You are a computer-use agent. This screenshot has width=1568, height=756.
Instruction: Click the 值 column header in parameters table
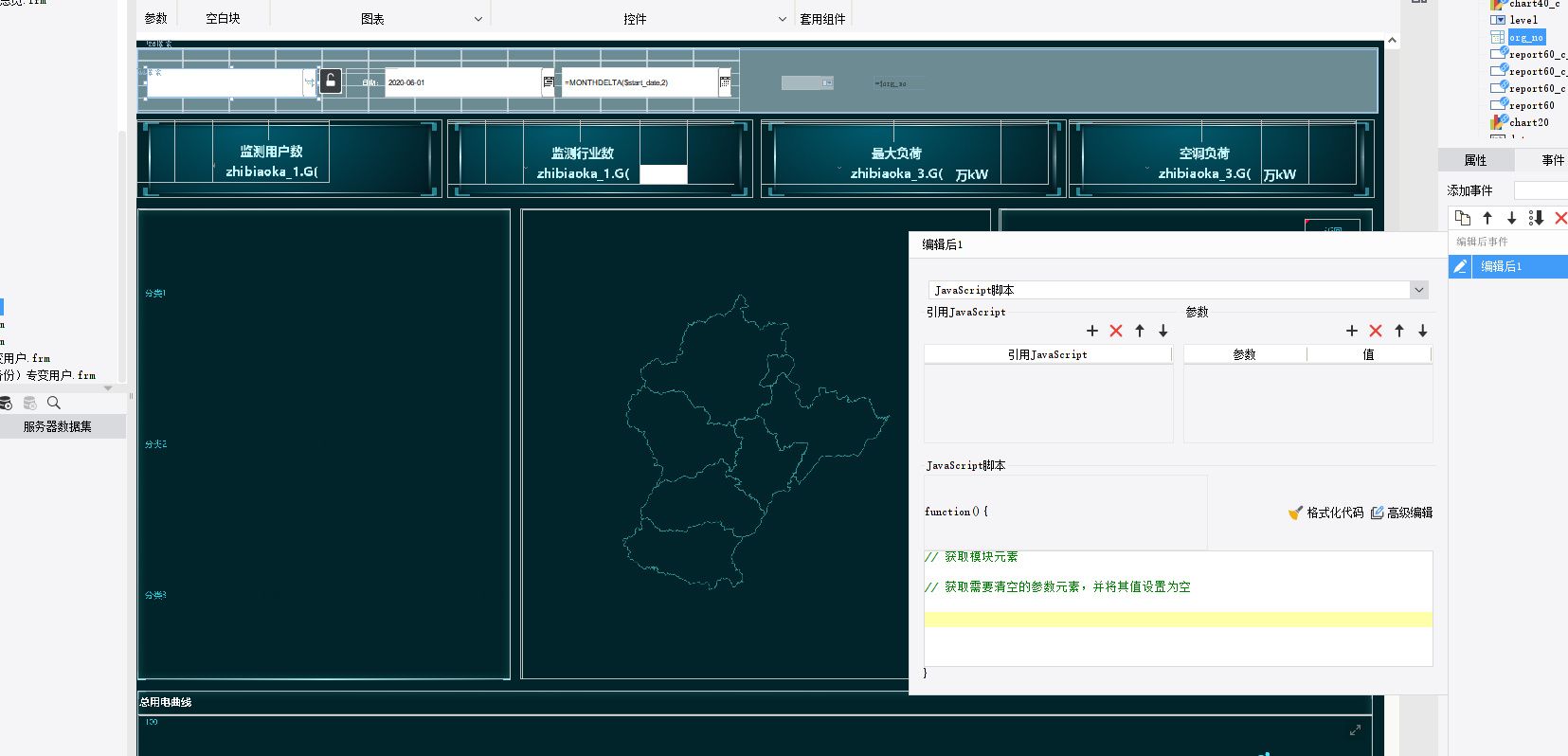tap(1368, 354)
